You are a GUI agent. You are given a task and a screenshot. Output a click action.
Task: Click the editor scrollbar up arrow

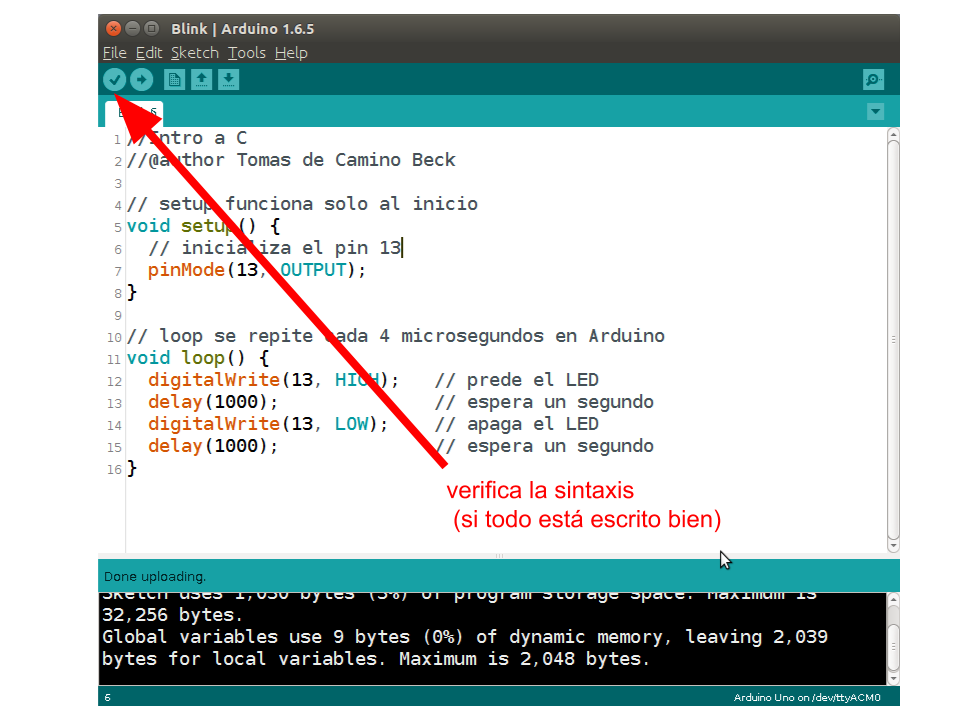[x=893, y=134]
